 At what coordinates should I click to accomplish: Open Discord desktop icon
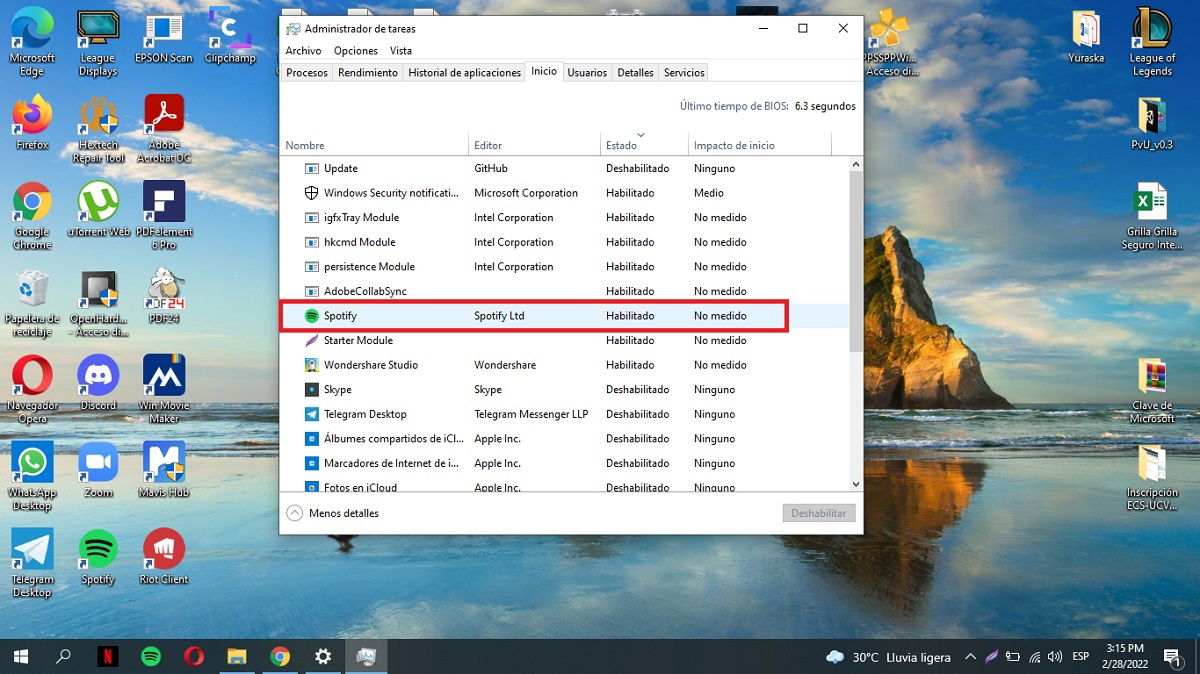97,374
